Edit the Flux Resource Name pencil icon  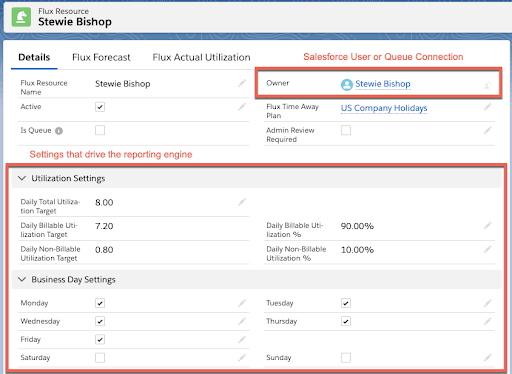coord(242,83)
